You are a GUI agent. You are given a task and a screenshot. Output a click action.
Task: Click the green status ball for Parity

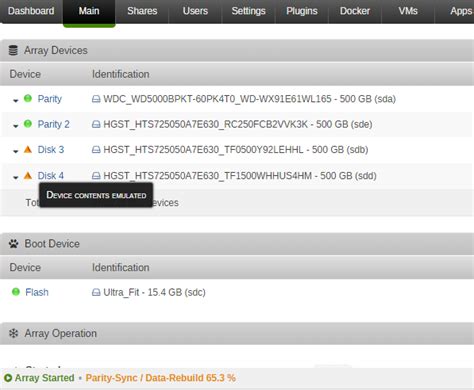[28, 98]
